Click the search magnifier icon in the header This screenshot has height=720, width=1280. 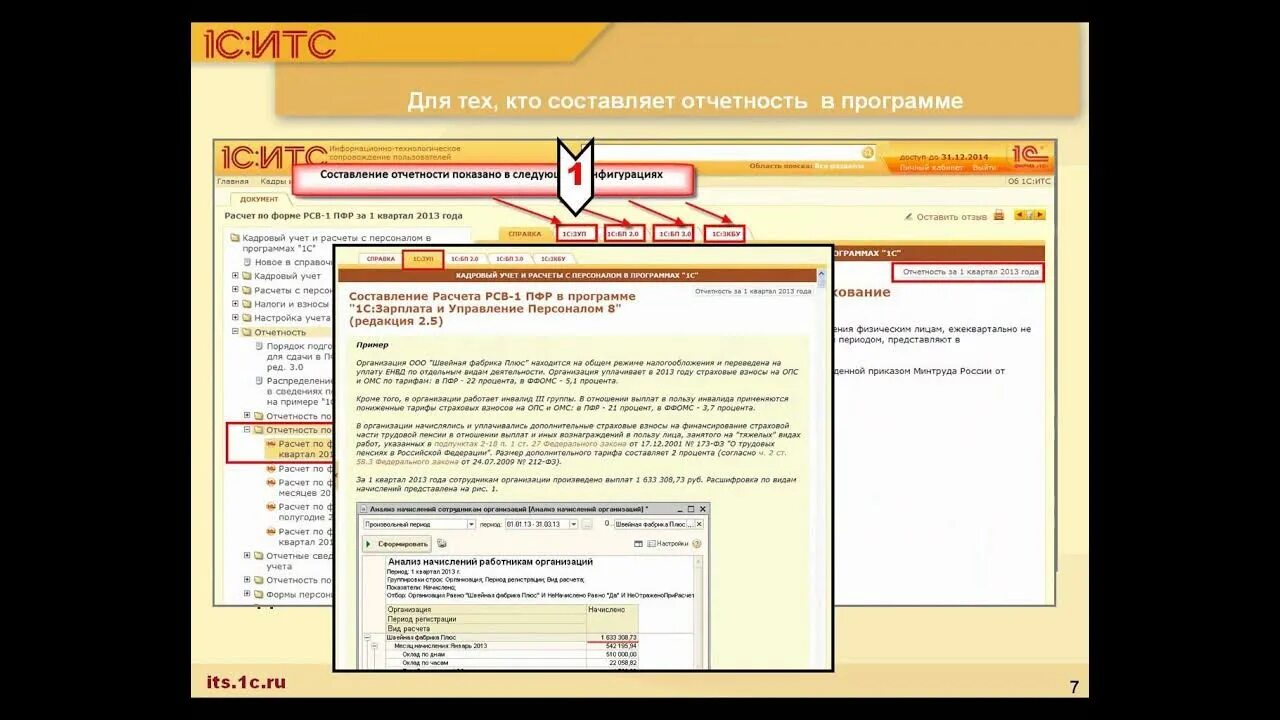(868, 153)
